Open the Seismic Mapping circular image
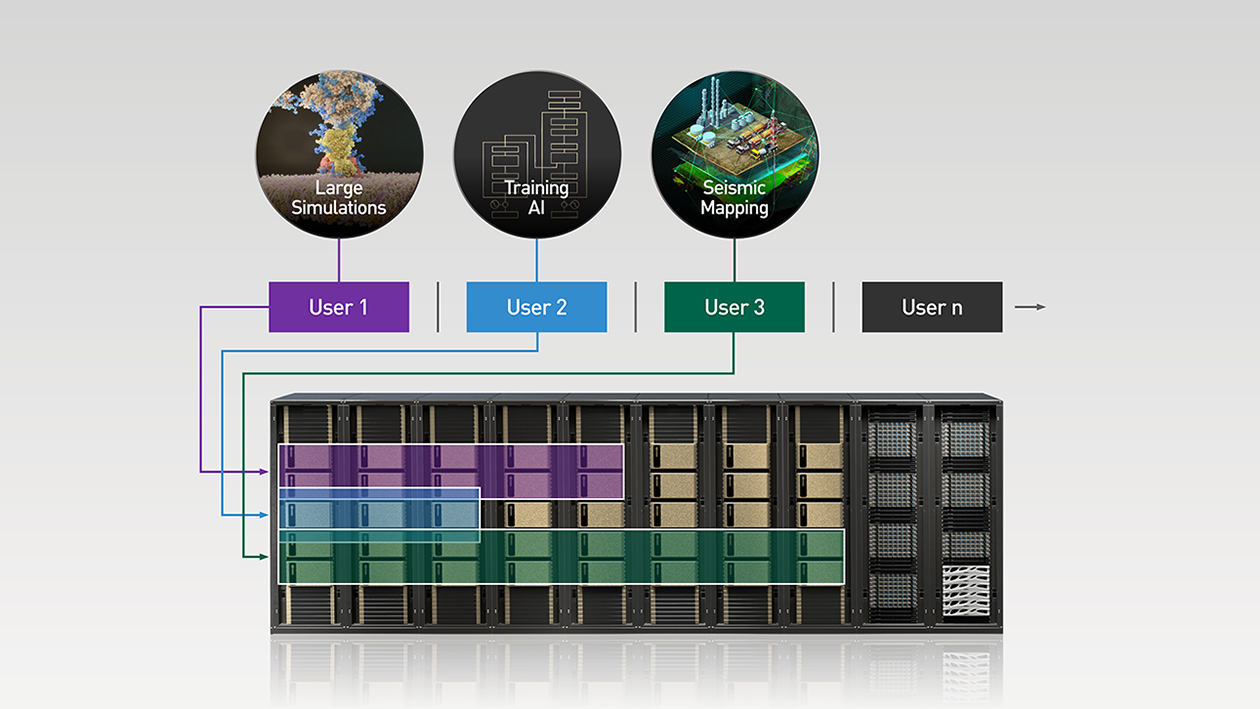1260x709 pixels. pyautogui.click(x=735, y=153)
